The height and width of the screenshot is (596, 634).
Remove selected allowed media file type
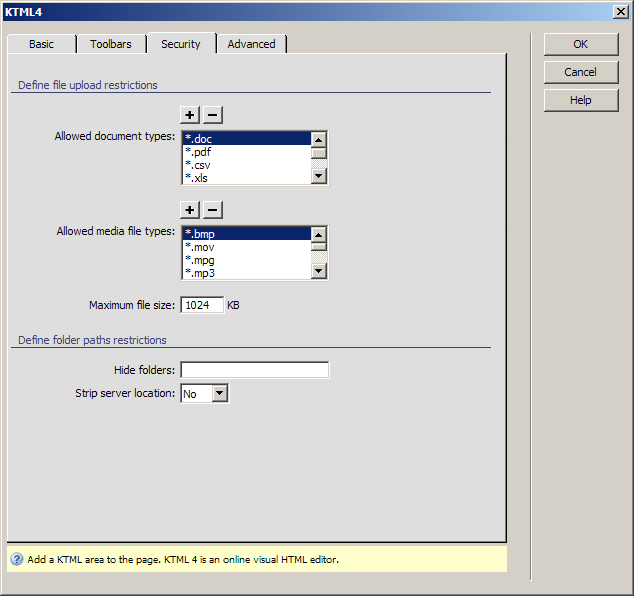click(x=213, y=210)
